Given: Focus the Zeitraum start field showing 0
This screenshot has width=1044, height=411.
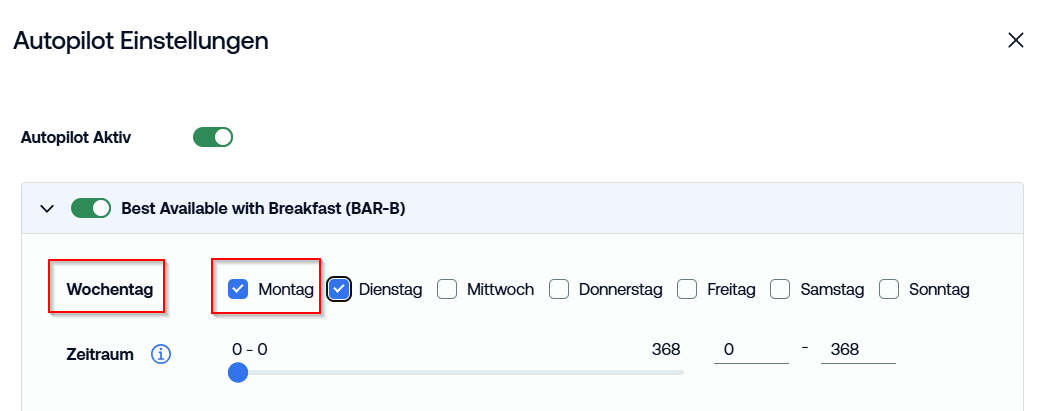Looking at the screenshot, I should coord(751,350).
